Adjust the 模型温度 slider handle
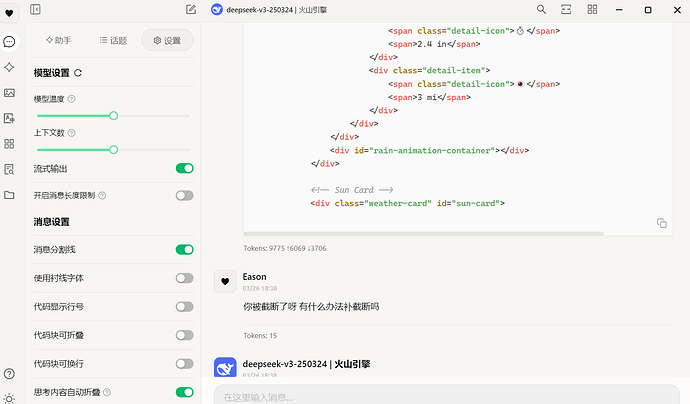This screenshot has width=690, height=404. [x=114, y=116]
